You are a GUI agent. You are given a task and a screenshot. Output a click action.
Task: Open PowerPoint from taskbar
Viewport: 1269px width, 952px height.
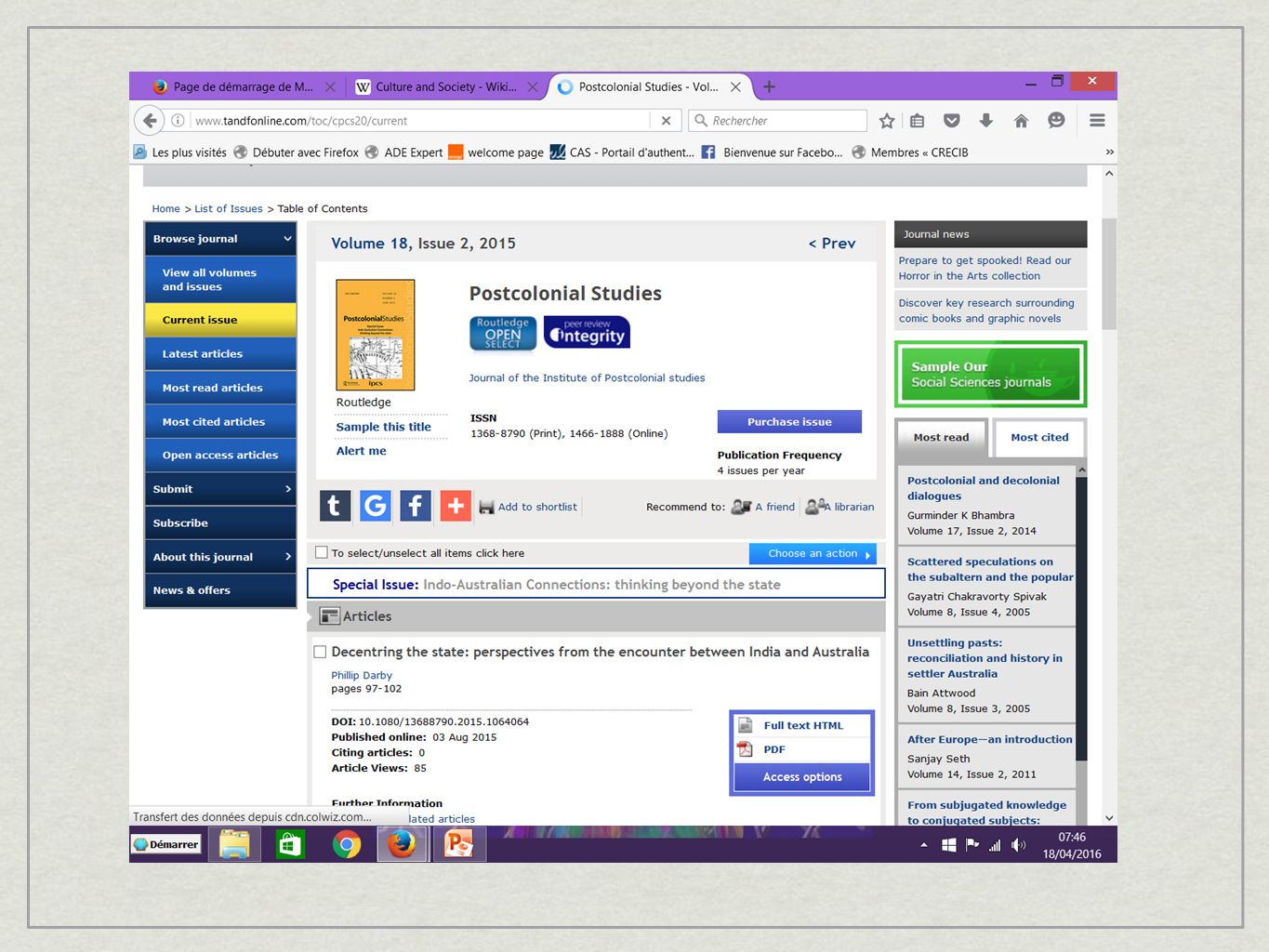(x=458, y=844)
